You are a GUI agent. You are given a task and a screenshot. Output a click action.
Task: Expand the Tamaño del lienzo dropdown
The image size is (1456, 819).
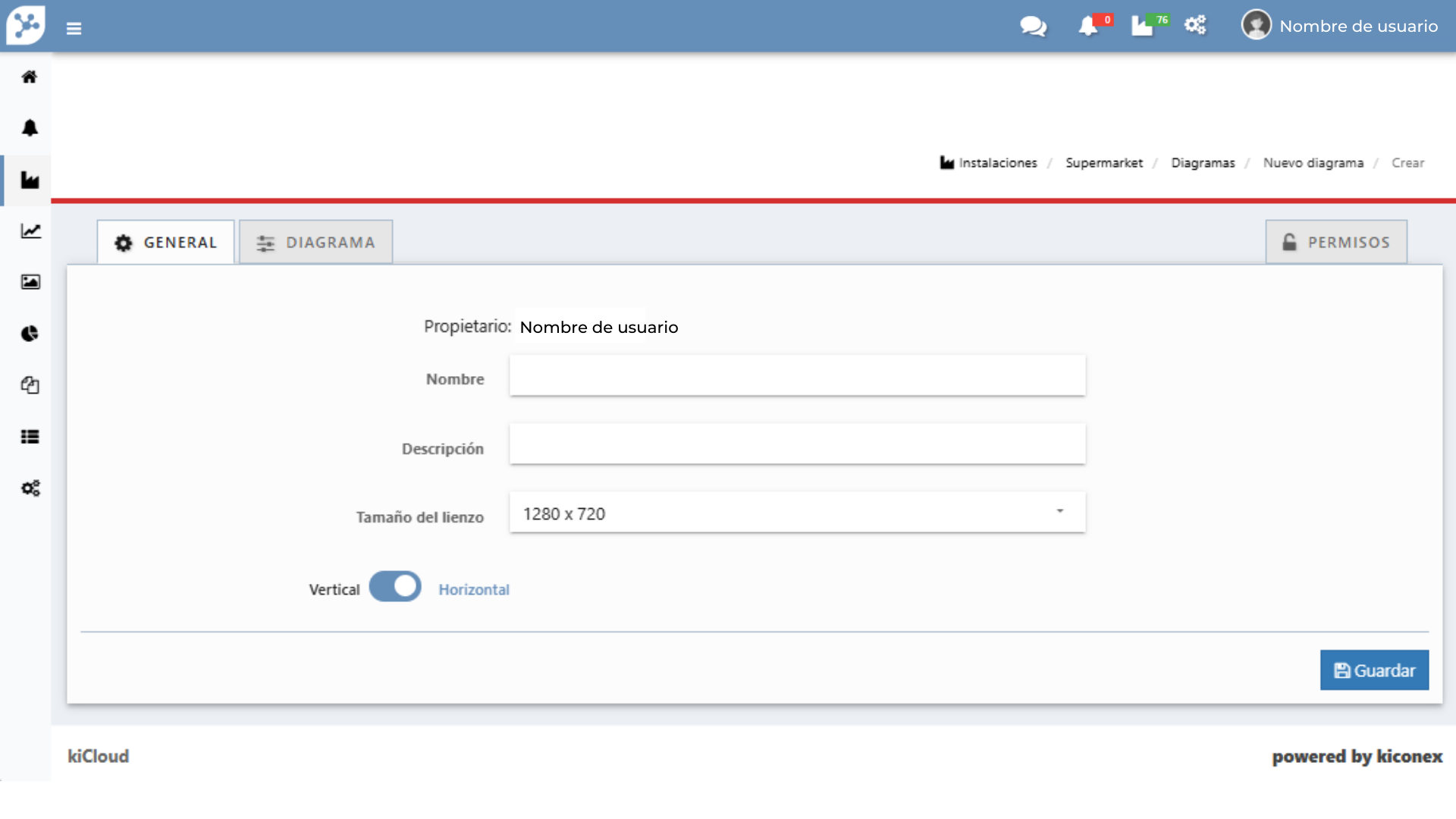797,513
